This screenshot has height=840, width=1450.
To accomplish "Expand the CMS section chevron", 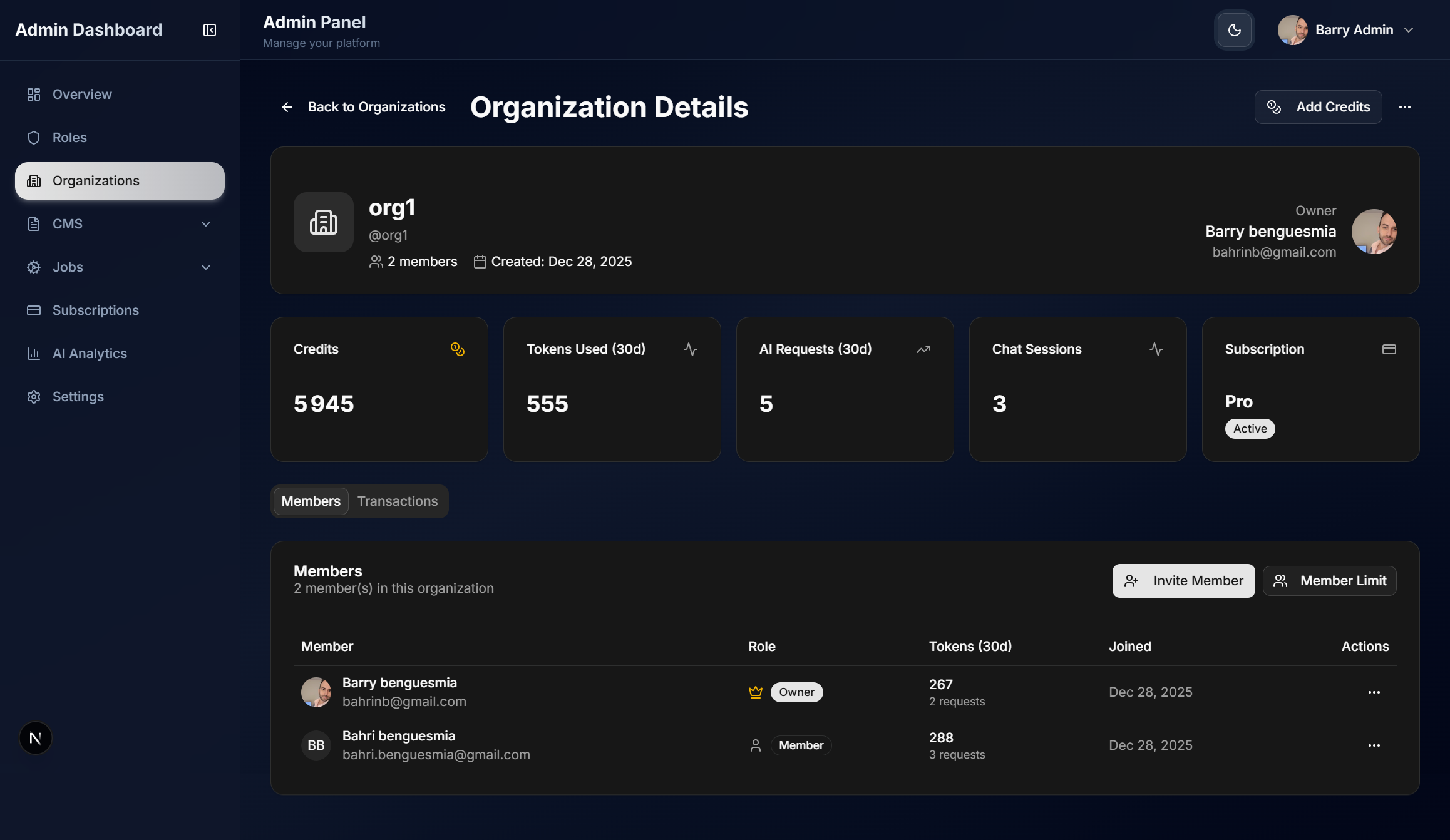I will point(206,224).
